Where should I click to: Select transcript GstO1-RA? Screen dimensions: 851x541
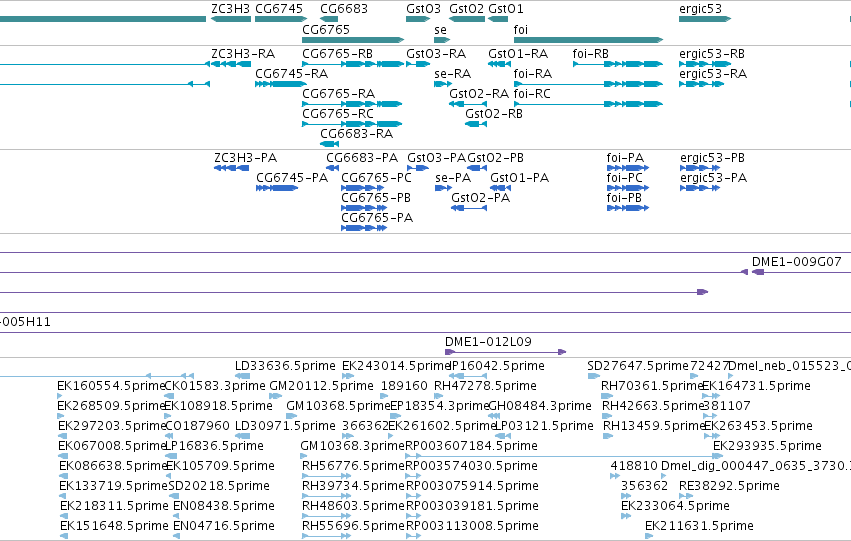pos(518,54)
